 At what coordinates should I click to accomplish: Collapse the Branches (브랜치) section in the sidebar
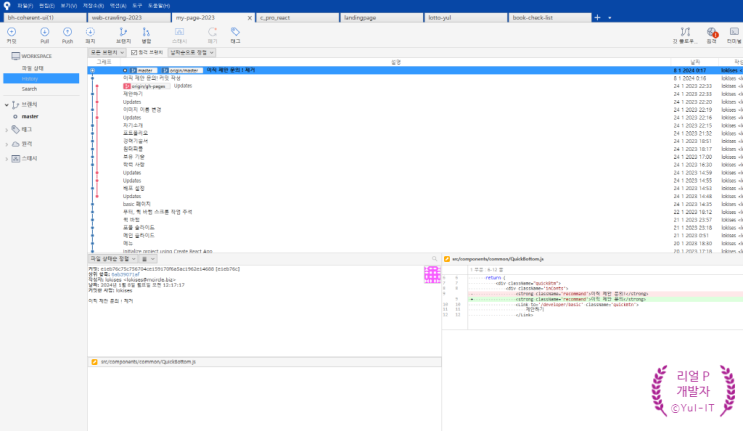click(7, 105)
